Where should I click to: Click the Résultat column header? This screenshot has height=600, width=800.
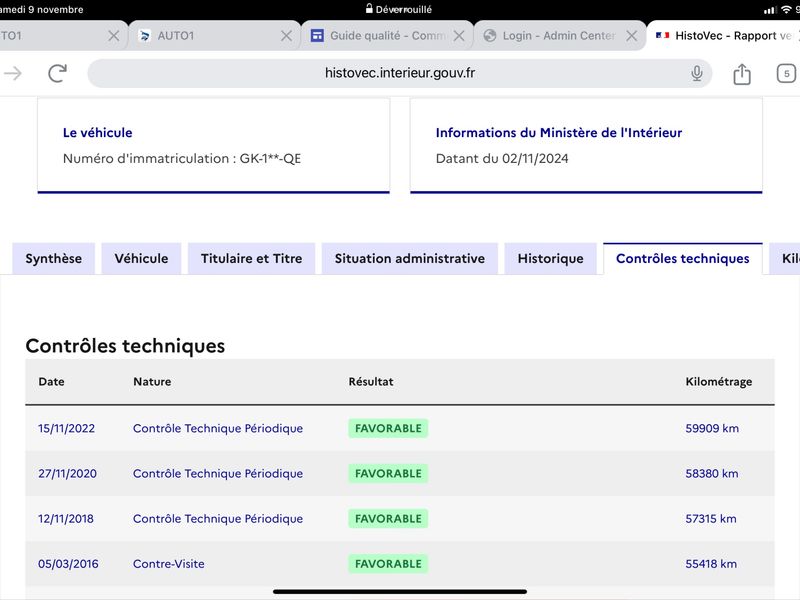371,382
